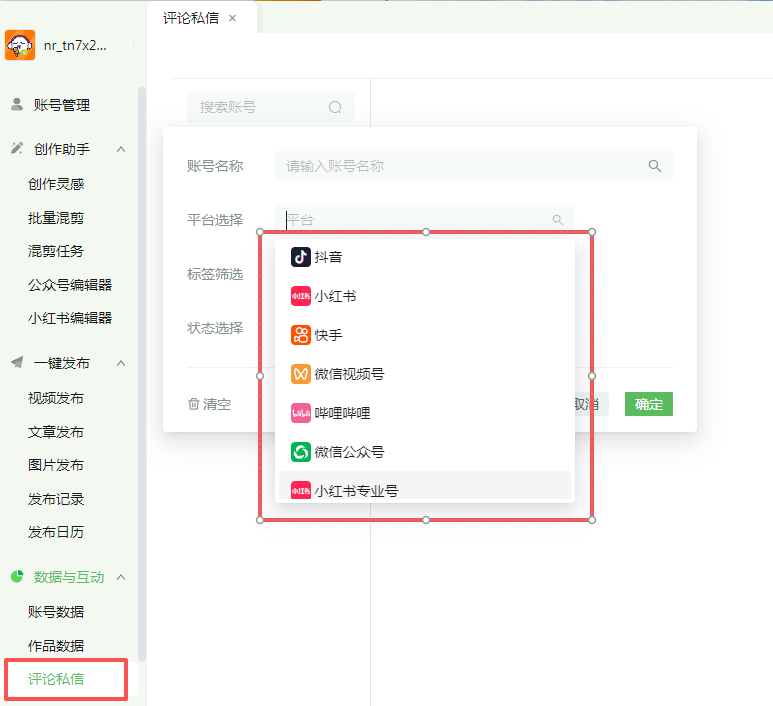Open 公众号编辑器 menu item
773x706 pixels.
tap(70, 284)
